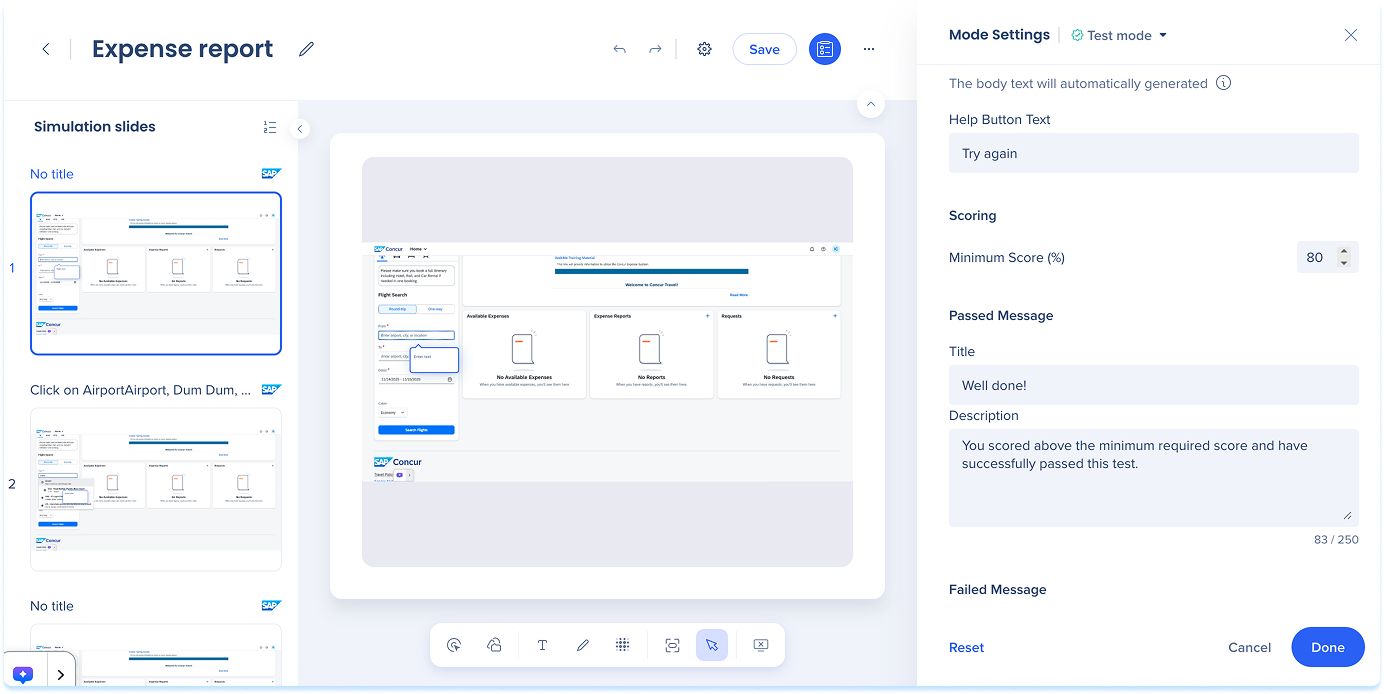The image size is (1384, 694).
Task: Click the undo arrow
Action: [620, 49]
